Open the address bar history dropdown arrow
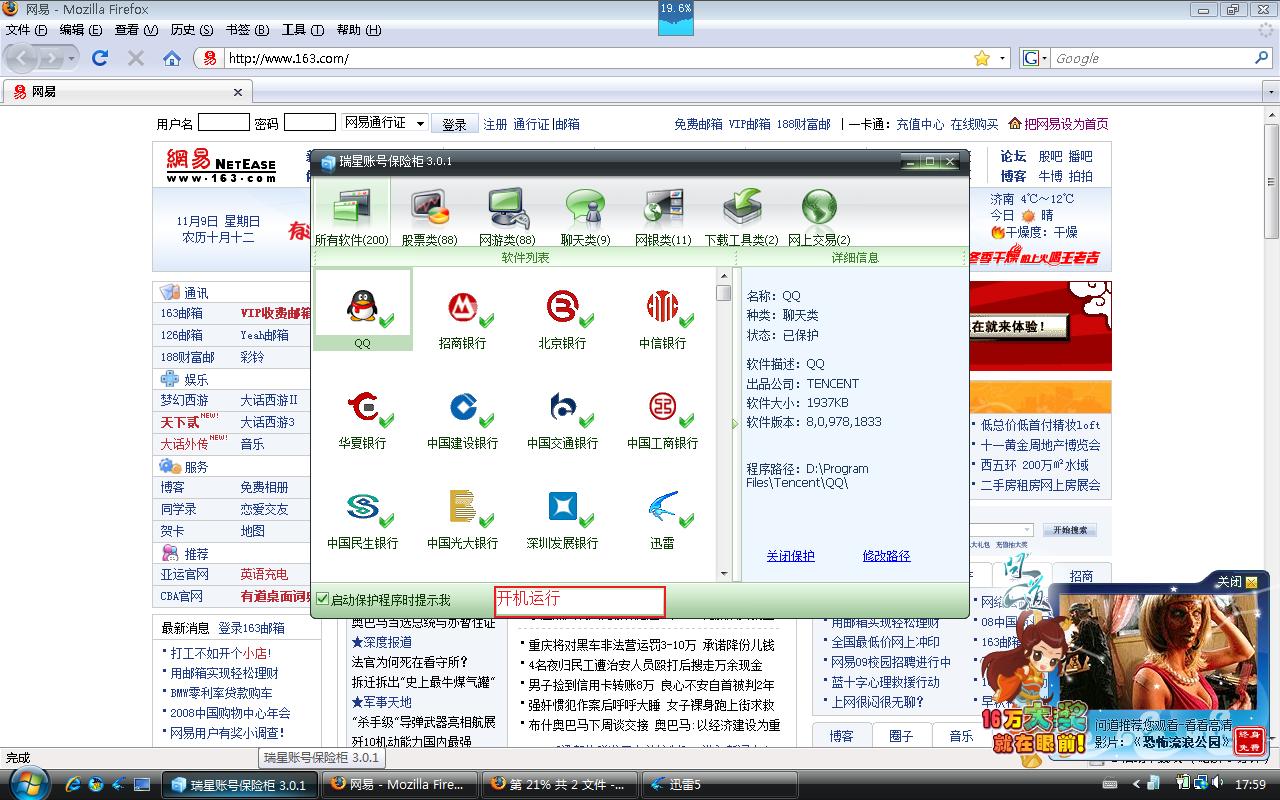Image resolution: width=1280 pixels, height=800 pixels. click(1003, 58)
